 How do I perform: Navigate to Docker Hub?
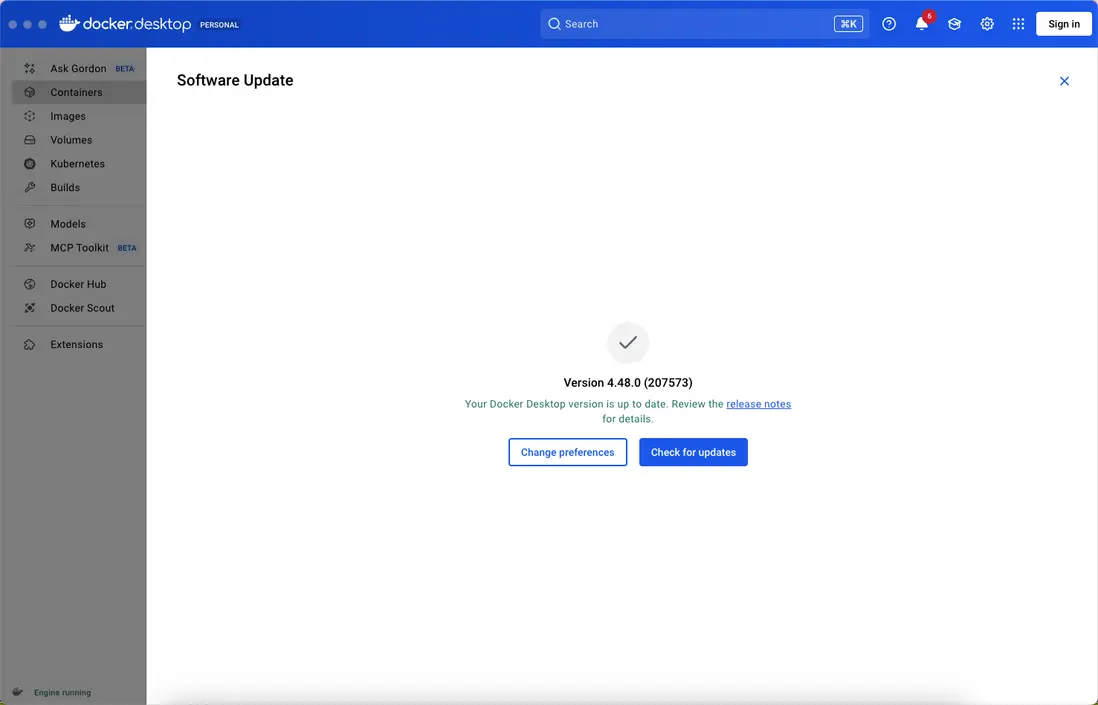click(78, 284)
